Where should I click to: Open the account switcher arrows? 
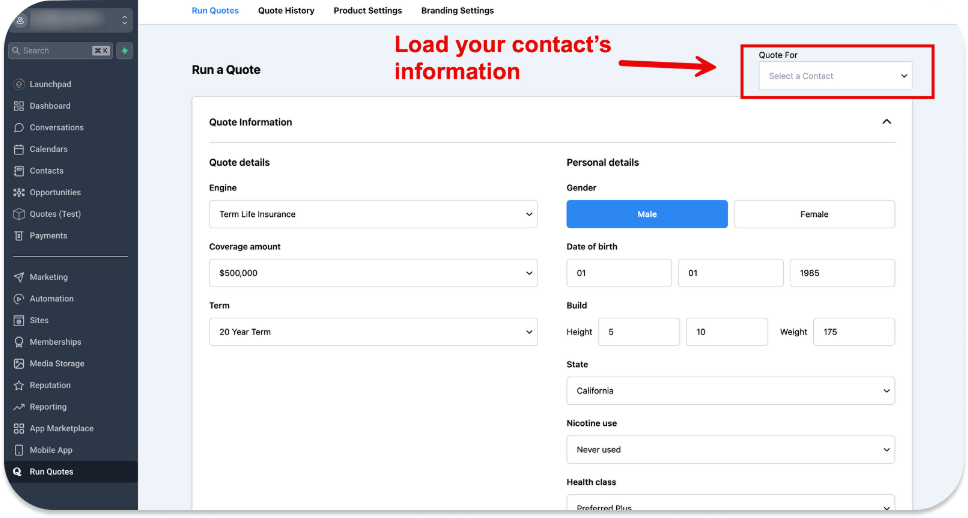click(x=125, y=20)
